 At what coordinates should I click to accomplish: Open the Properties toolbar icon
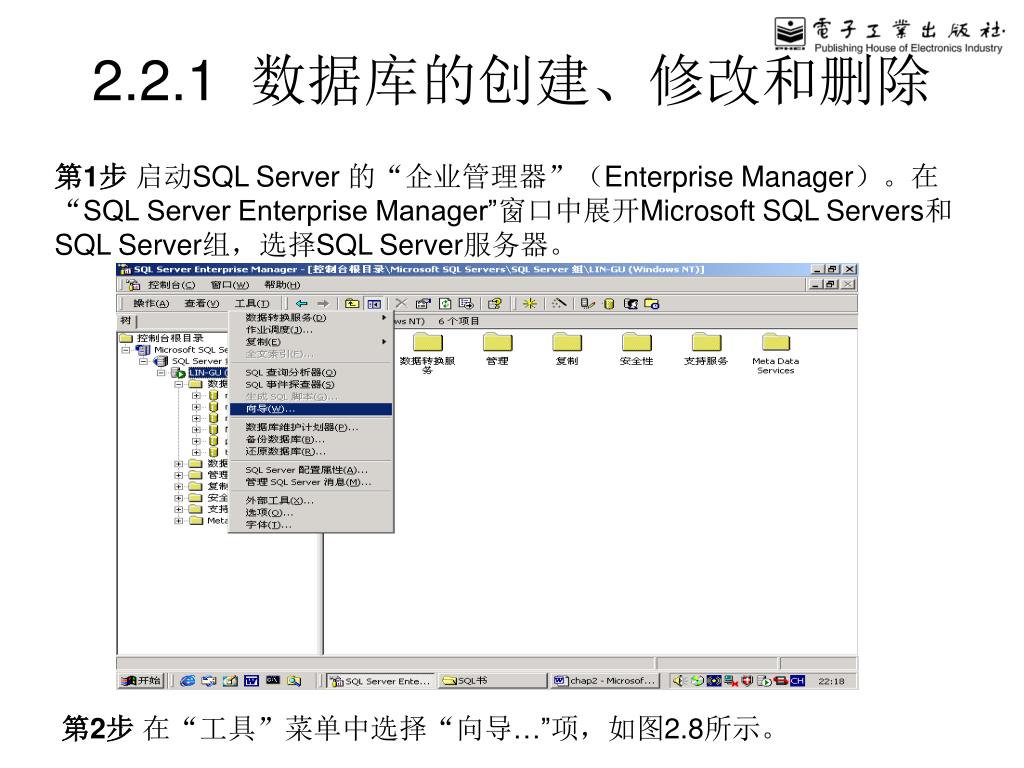423,304
